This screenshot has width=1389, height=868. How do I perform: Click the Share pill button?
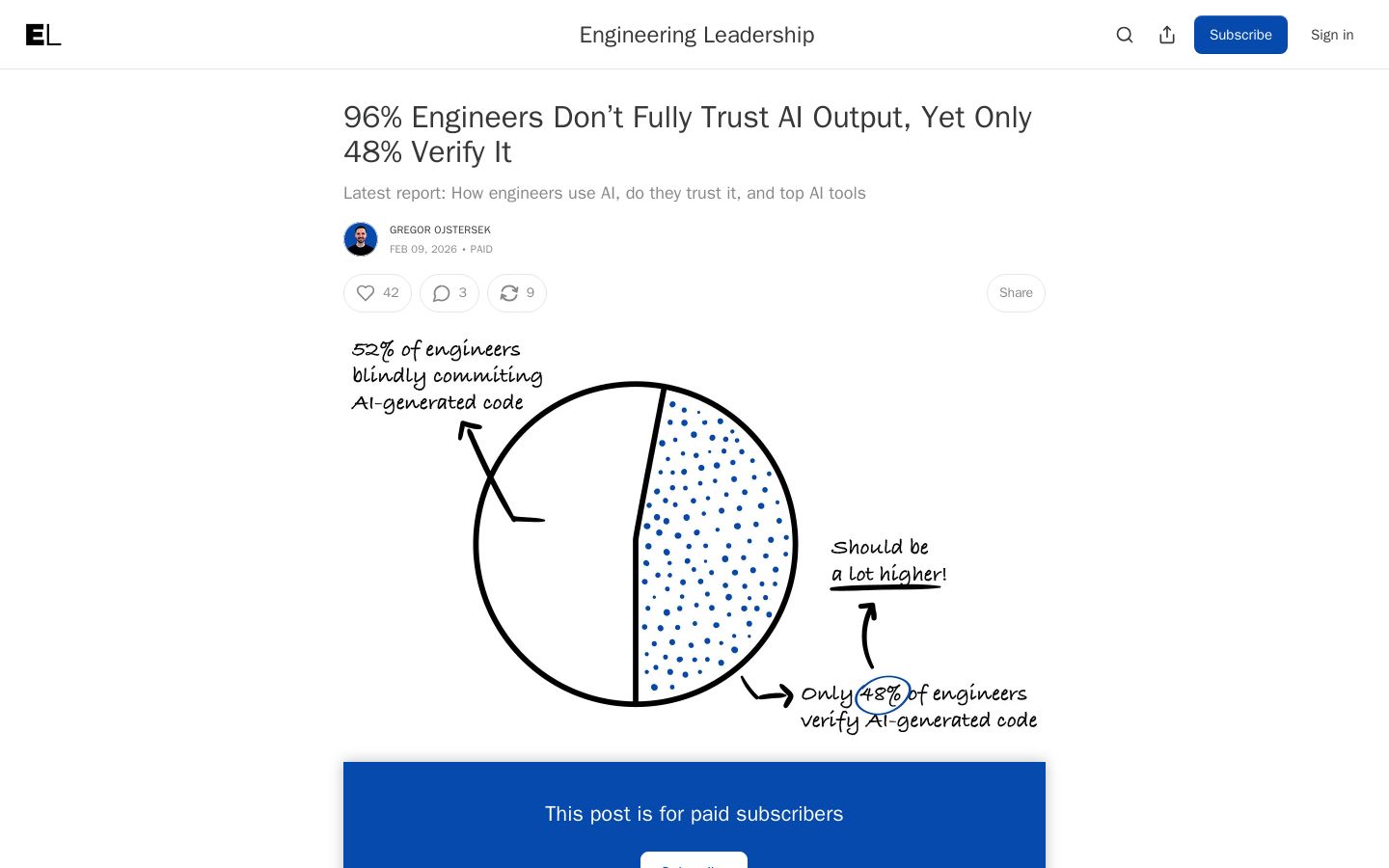tap(1016, 293)
